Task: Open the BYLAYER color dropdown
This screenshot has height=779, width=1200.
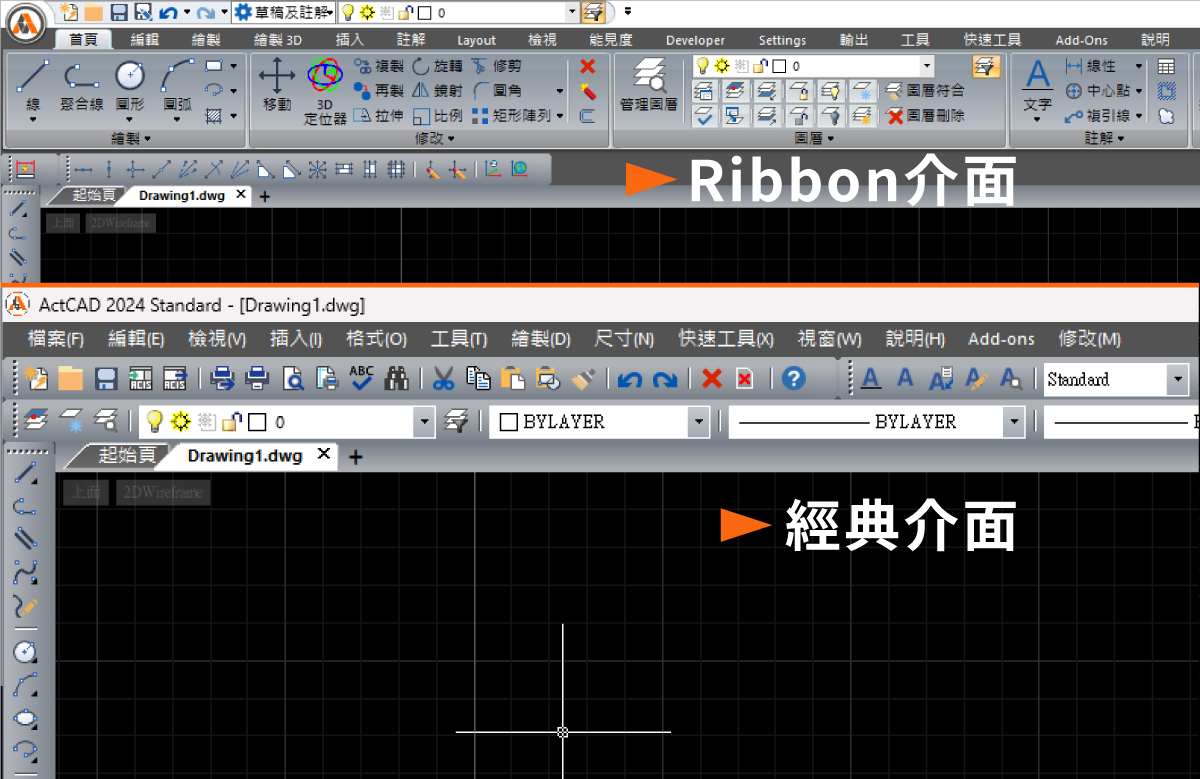Action: coord(698,422)
